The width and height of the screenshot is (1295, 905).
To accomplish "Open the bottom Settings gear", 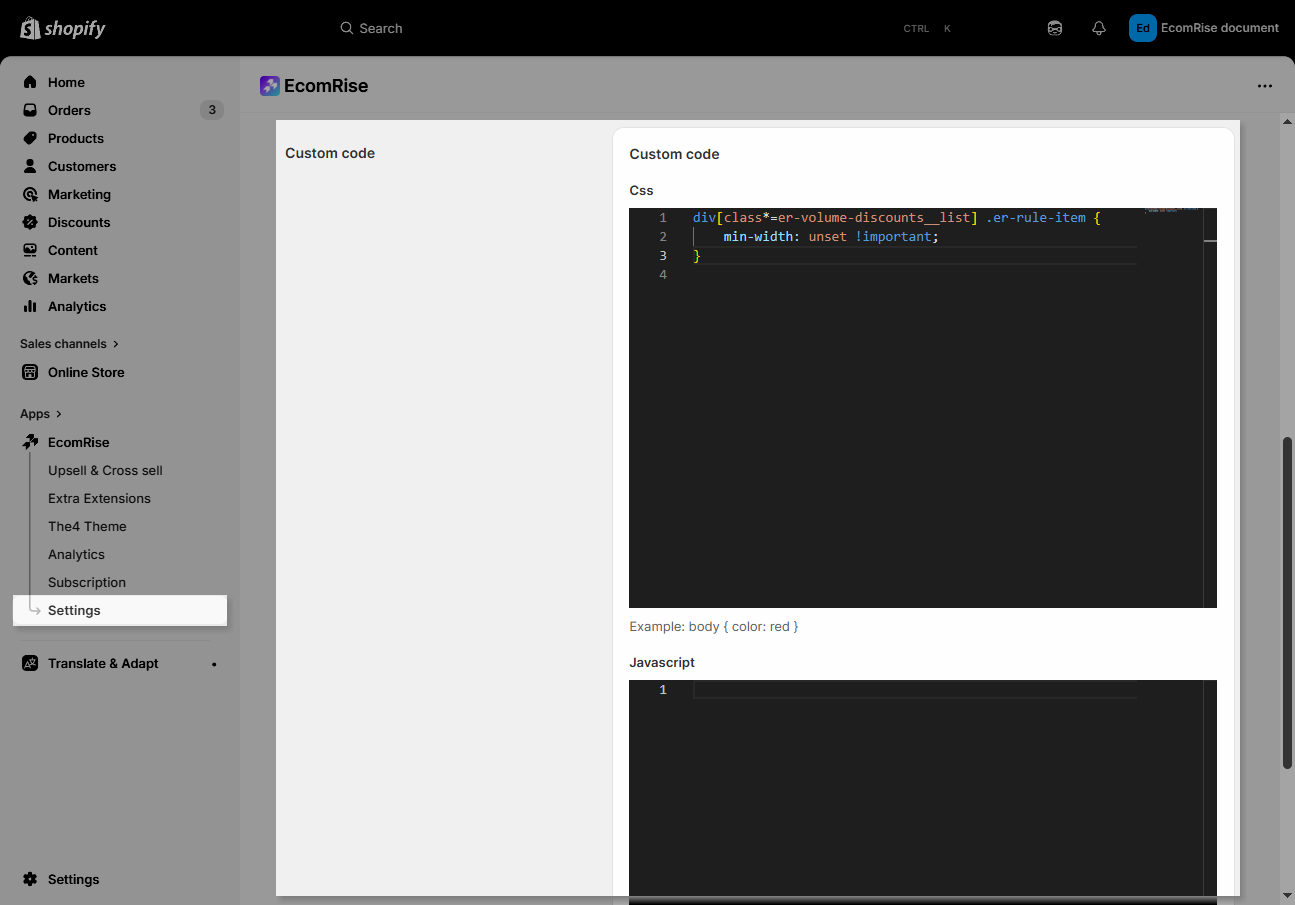I will coord(30,879).
